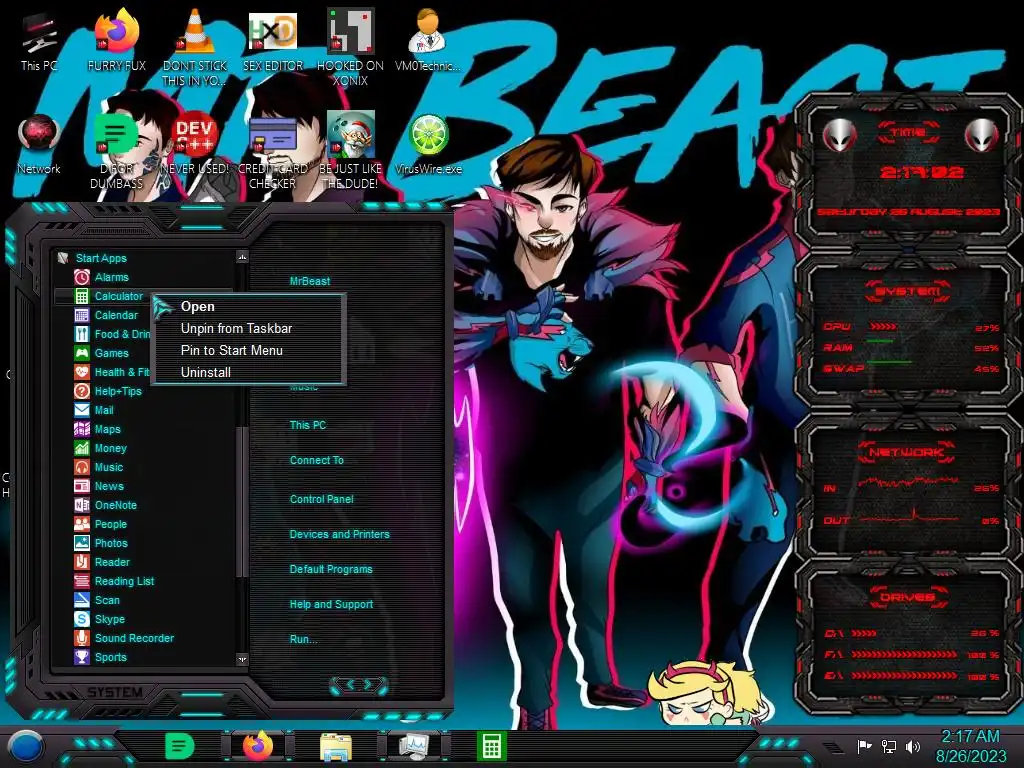This screenshot has width=1024, height=768.
Task: Click the scroll-down arrow of apps list
Action: 242,659
